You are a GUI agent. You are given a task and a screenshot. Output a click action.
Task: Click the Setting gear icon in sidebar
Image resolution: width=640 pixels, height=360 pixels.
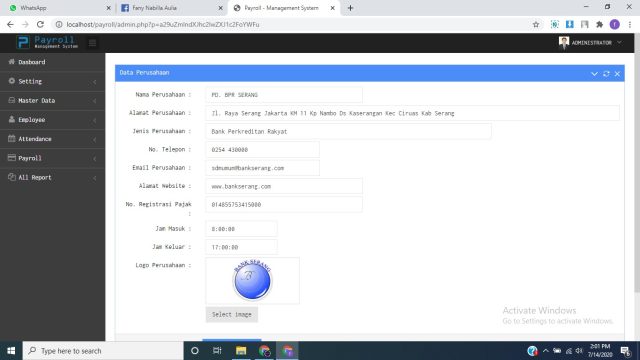[x=11, y=81]
